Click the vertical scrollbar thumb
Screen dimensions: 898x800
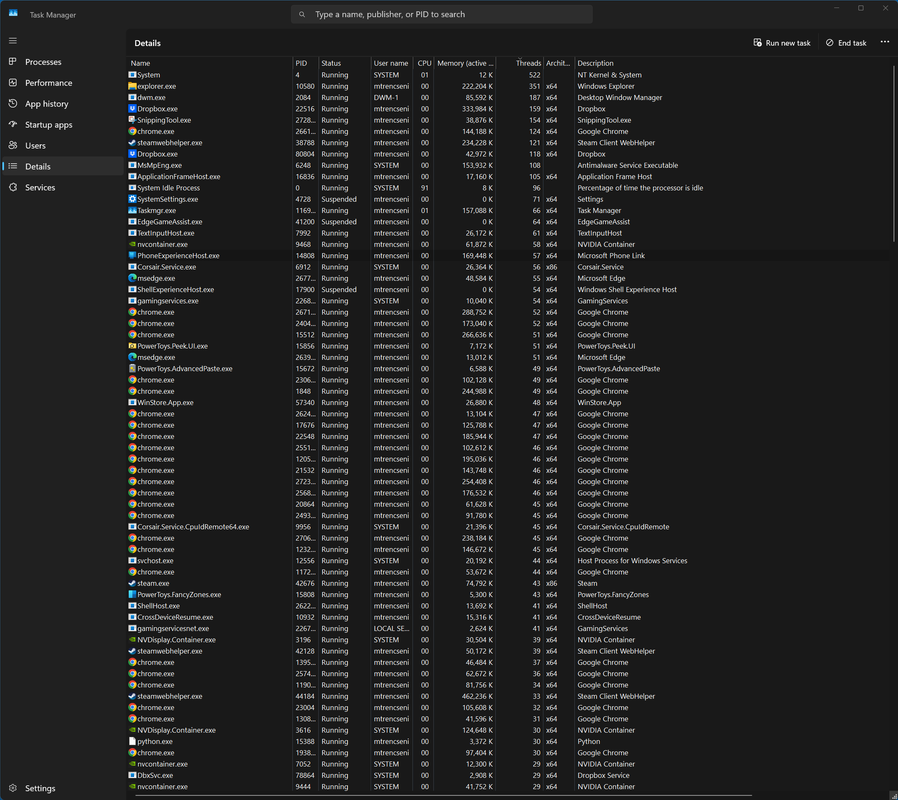(x=893, y=152)
